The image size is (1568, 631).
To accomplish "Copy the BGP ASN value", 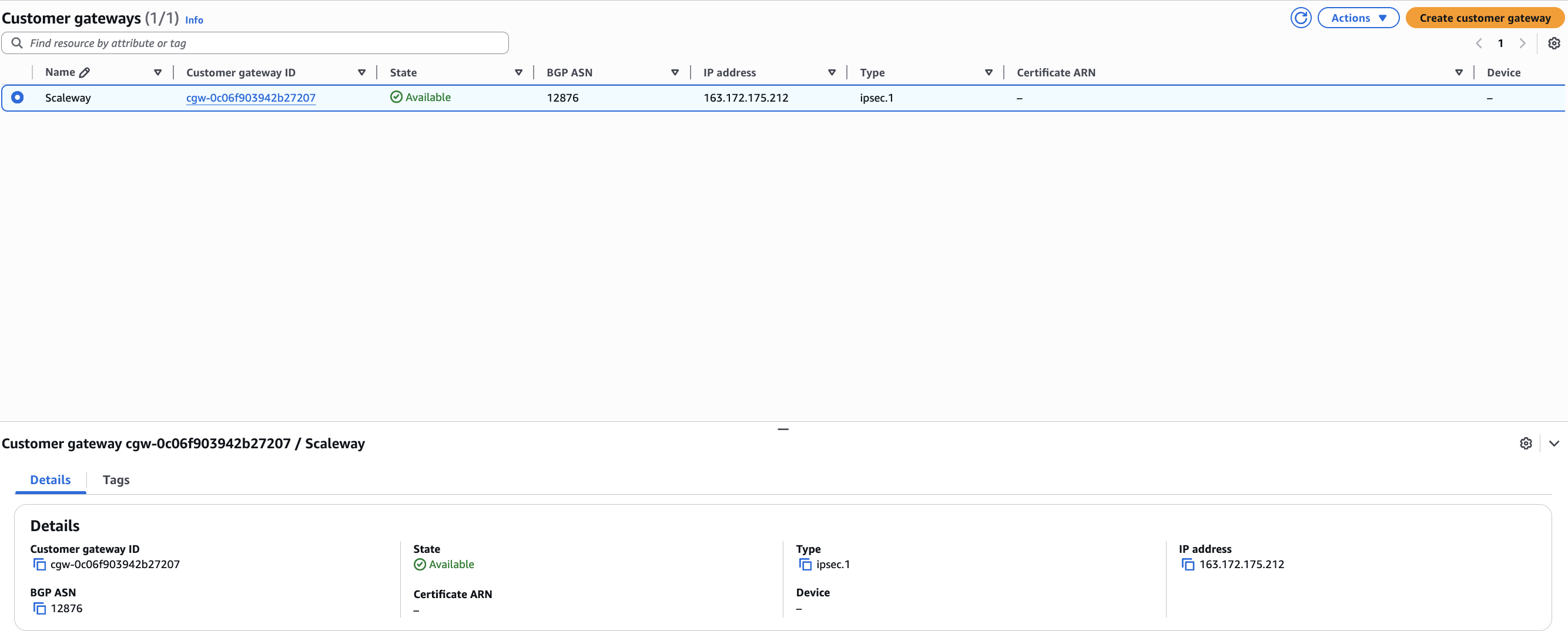I will (39, 609).
